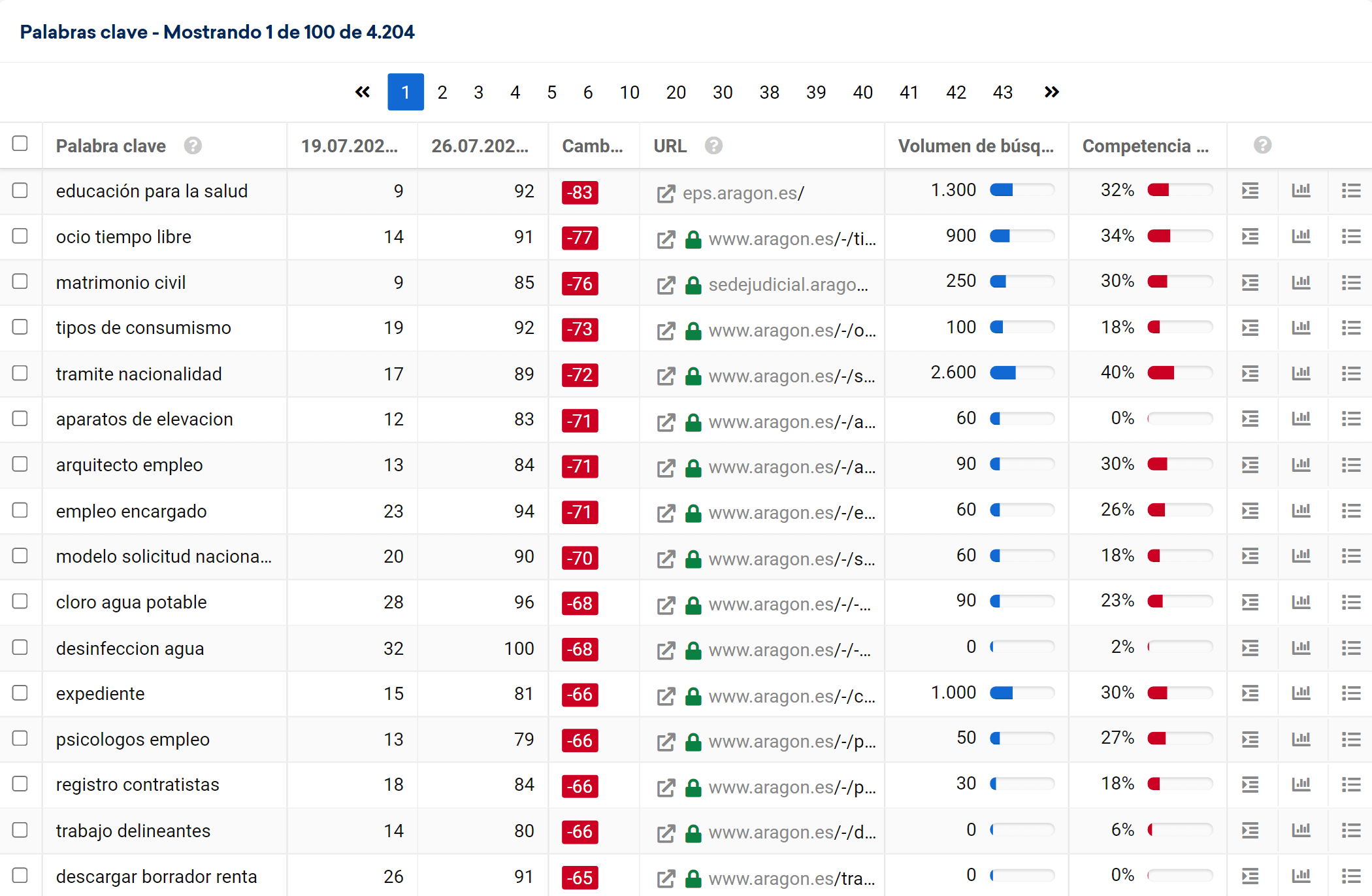
Task: Toggle the select-all checkbox in header
Action: [x=20, y=144]
